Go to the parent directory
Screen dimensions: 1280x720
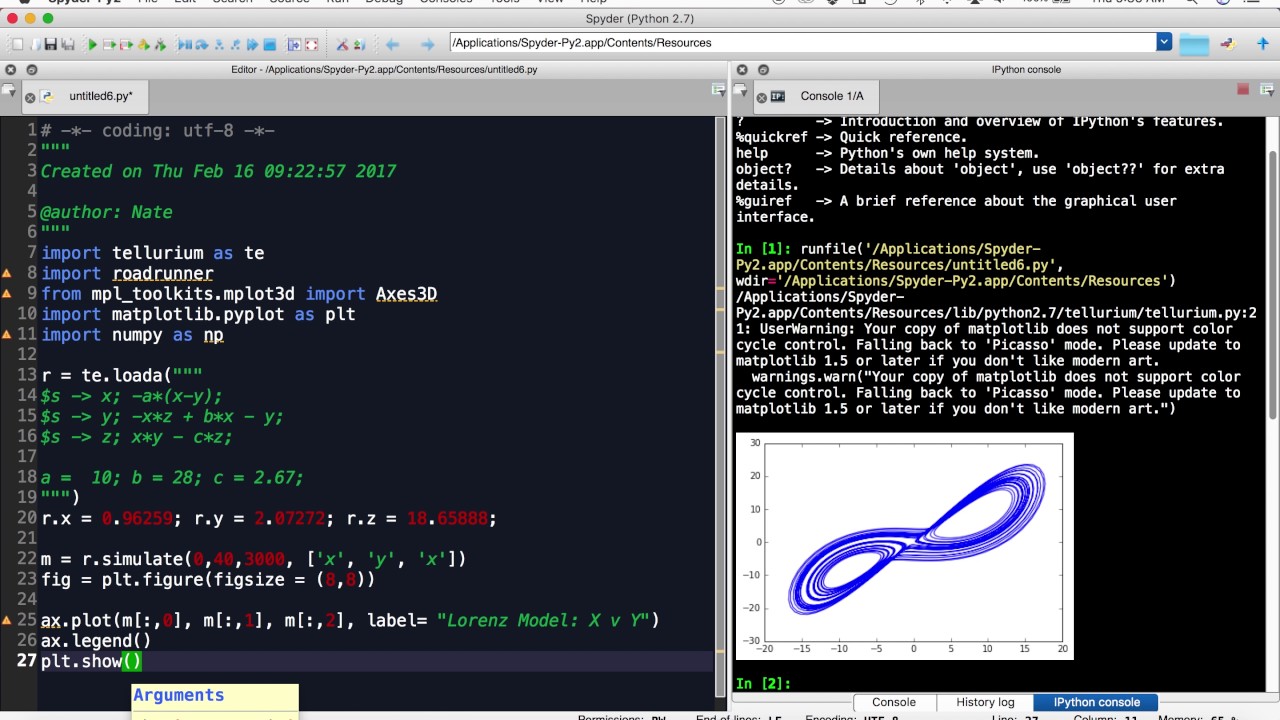(x=1265, y=43)
